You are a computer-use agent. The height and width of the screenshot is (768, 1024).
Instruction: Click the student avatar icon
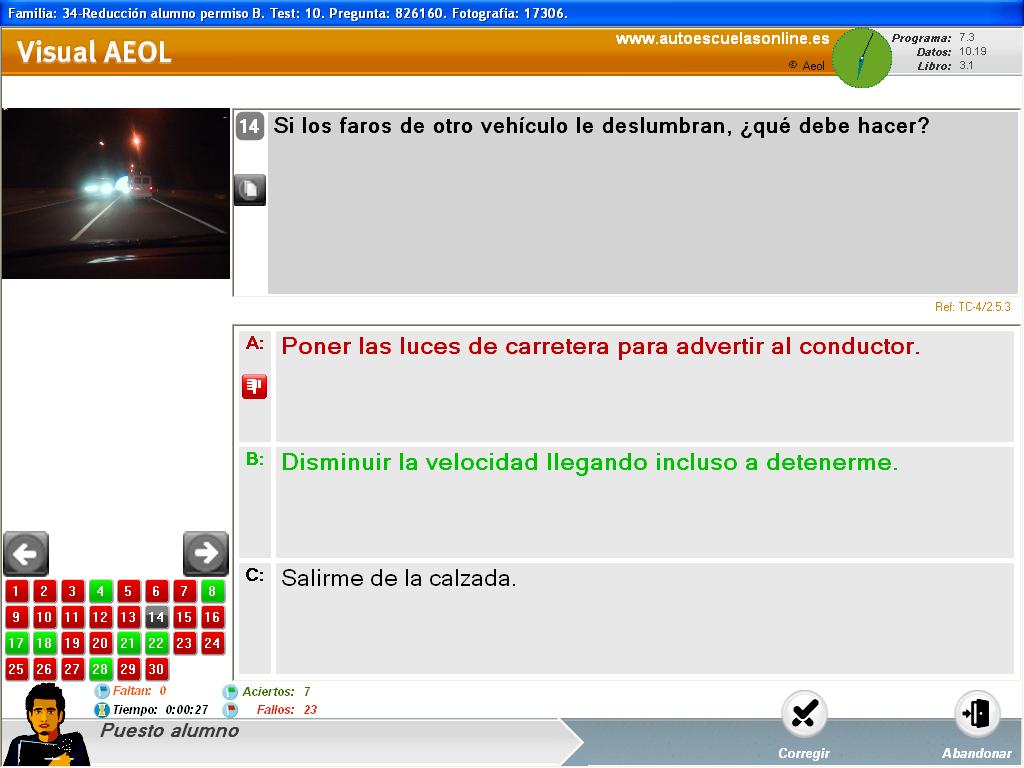tap(45, 725)
